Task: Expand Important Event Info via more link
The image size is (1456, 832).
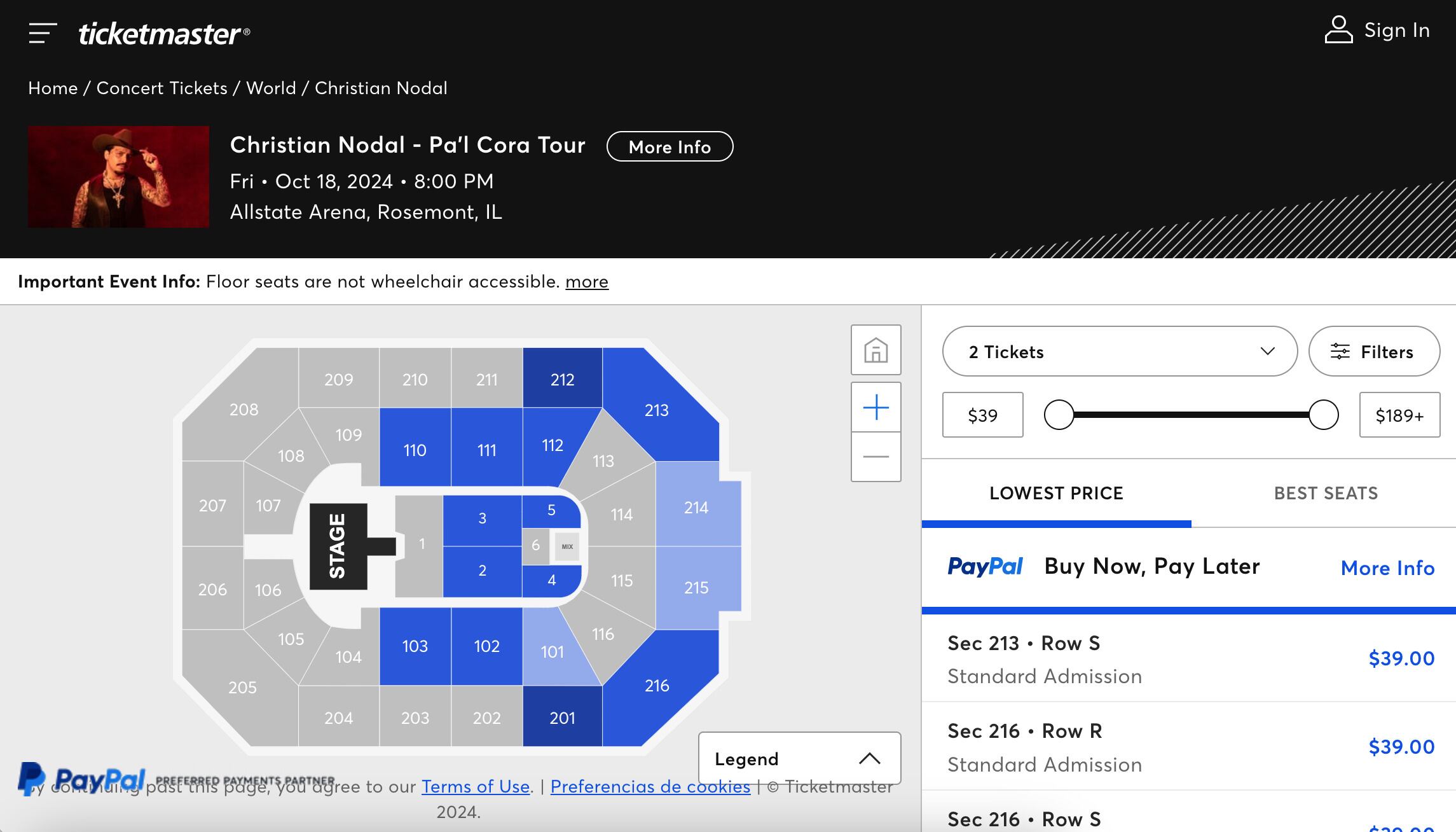Action: (x=586, y=282)
